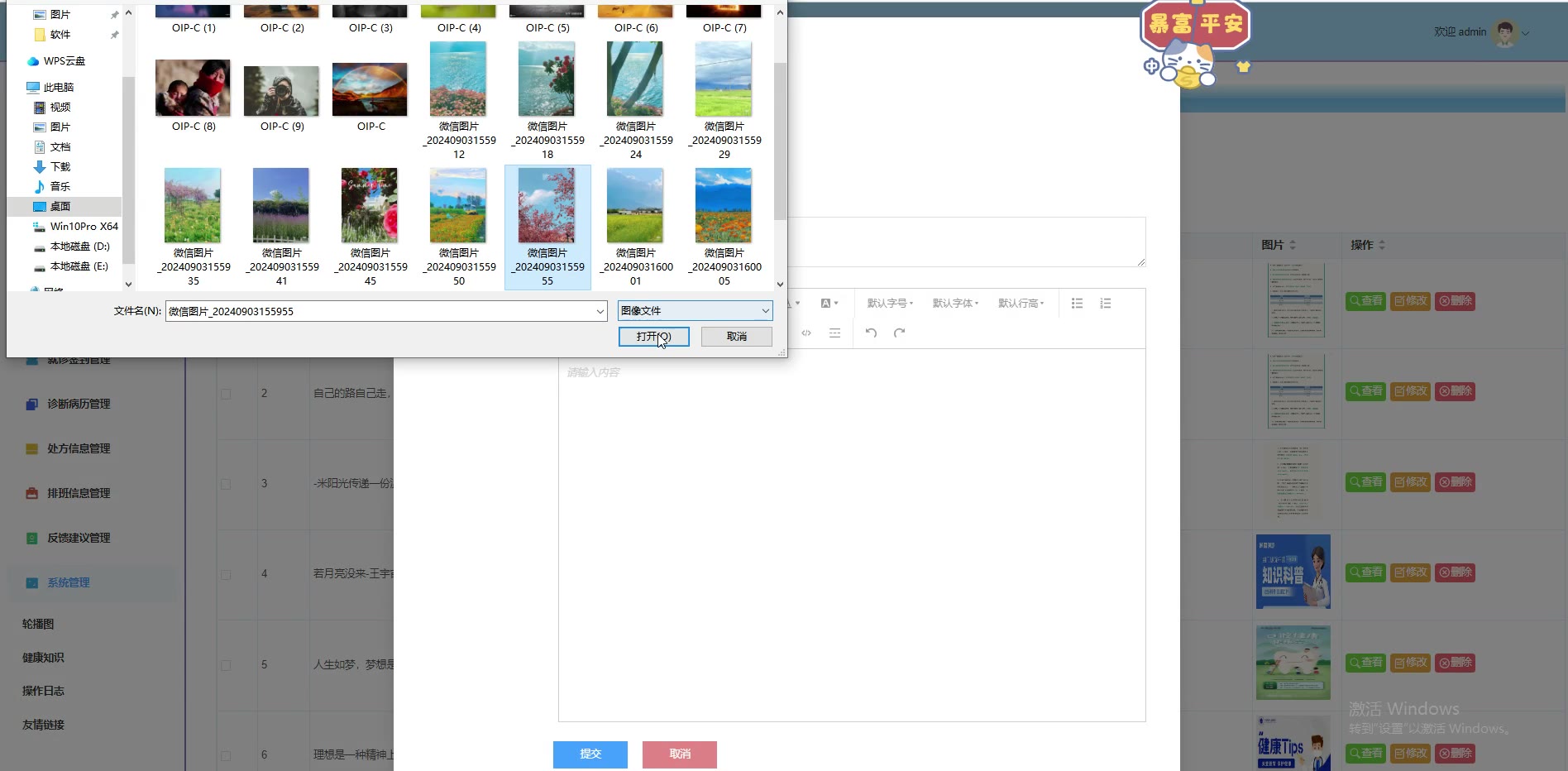Click the ordered numbered list icon

(1106, 304)
